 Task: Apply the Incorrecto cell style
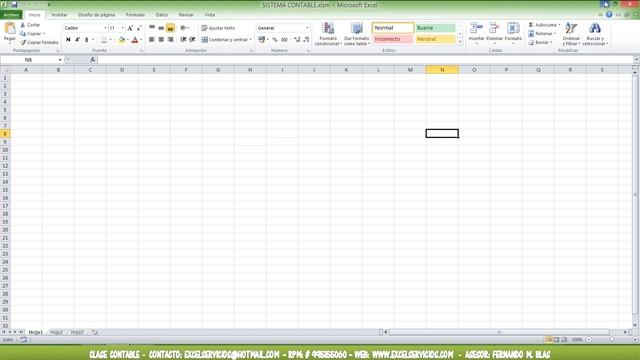393,39
